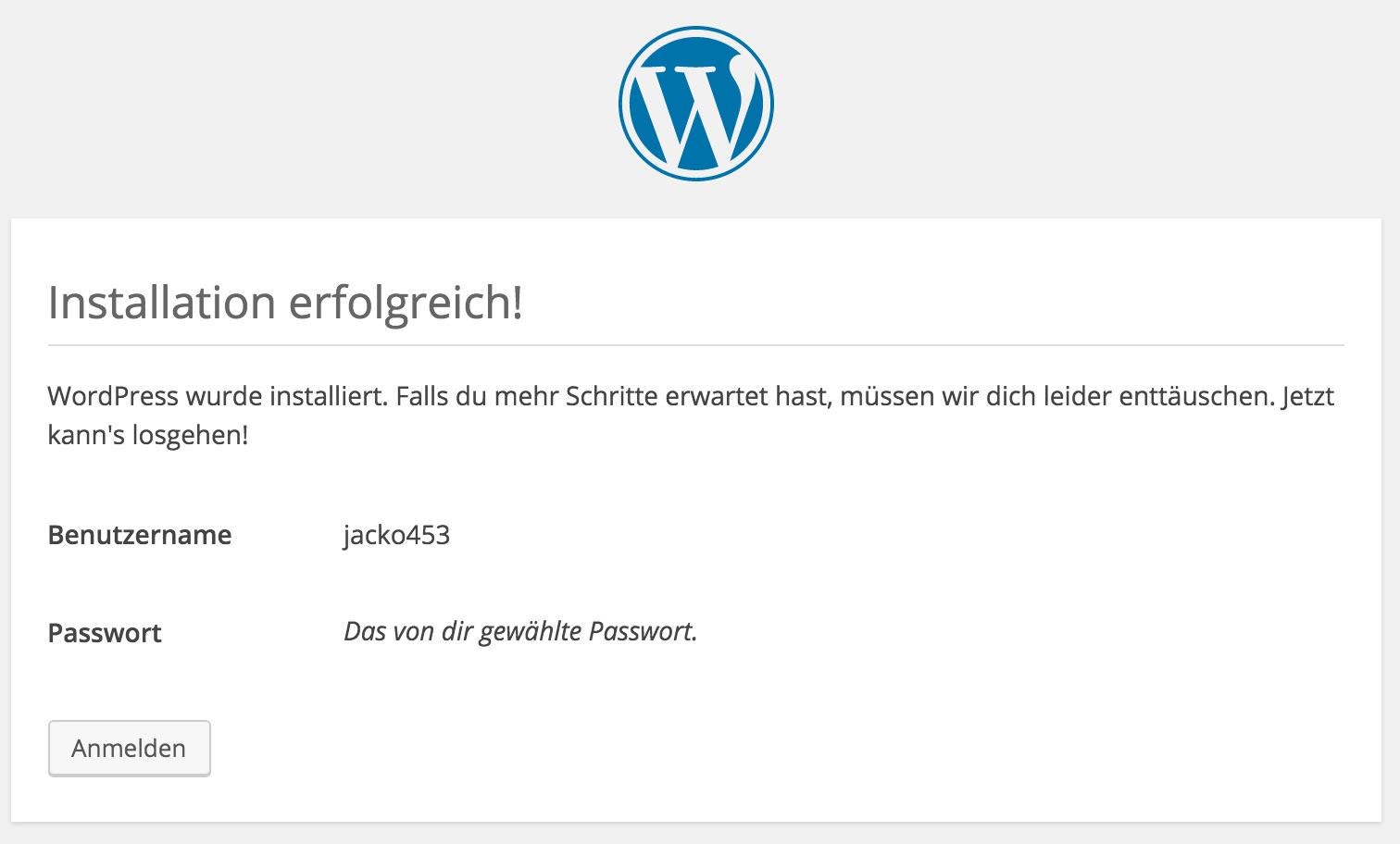Click the word 'Installation' in the heading
The width and height of the screenshot is (1400, 844).
(x=162, y=303)
